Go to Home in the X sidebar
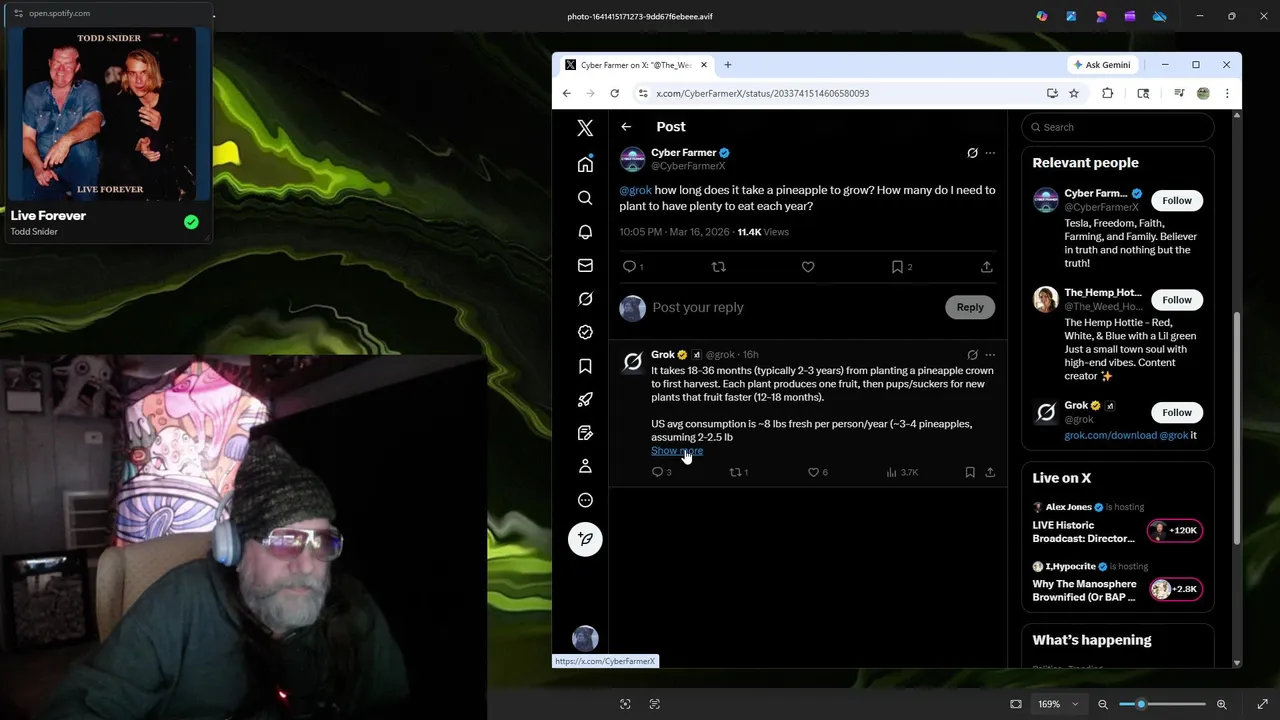Screen dimensions: 1280x720 [585, 164]
